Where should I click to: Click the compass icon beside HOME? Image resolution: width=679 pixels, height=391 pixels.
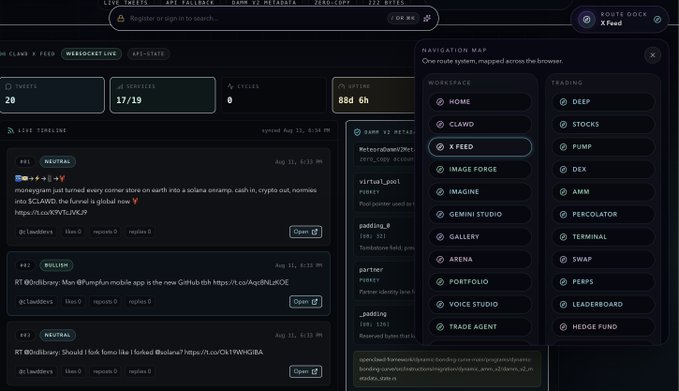coord(440,102)
